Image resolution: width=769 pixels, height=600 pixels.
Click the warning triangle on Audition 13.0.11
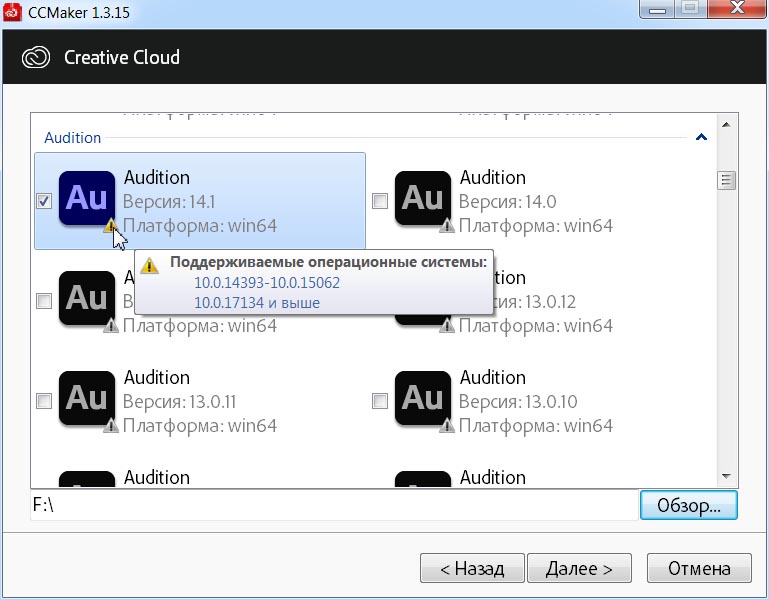(111, 425)
